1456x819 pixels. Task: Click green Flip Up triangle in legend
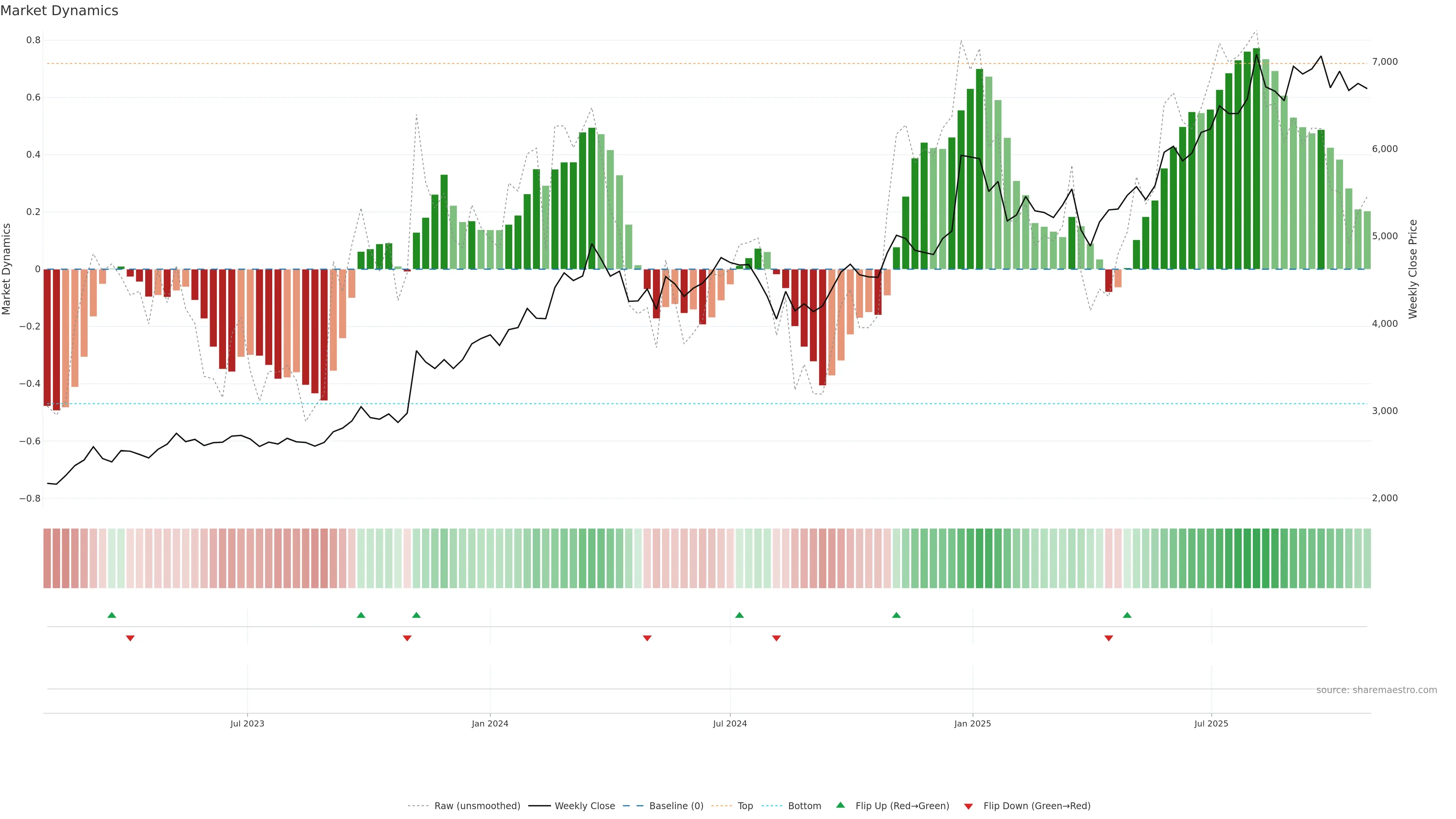click(841, 805)
